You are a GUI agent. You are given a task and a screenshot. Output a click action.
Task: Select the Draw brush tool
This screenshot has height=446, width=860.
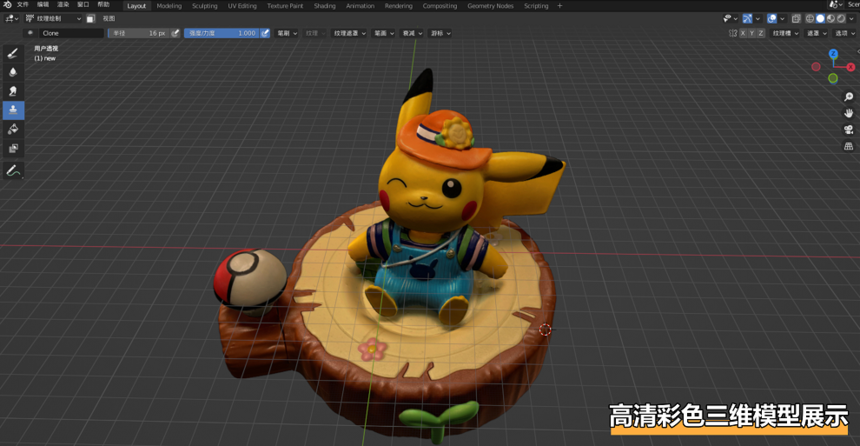tap(13, 53)
